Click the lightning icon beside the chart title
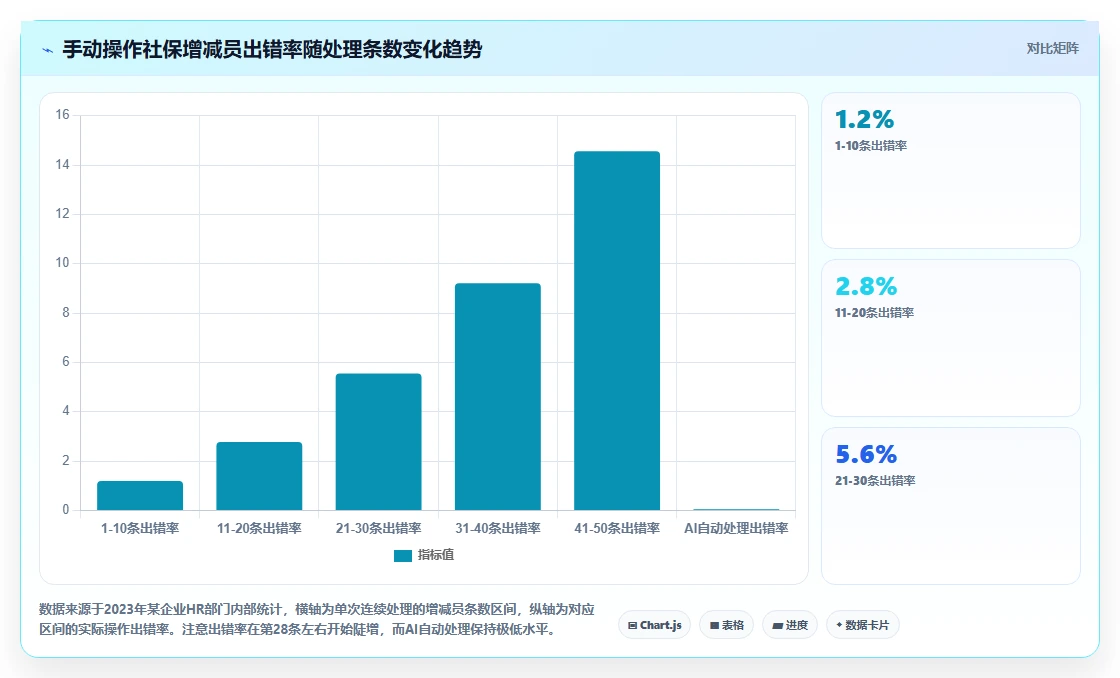The height and width of the screenshot is (678, 1120). pos(48,50)
